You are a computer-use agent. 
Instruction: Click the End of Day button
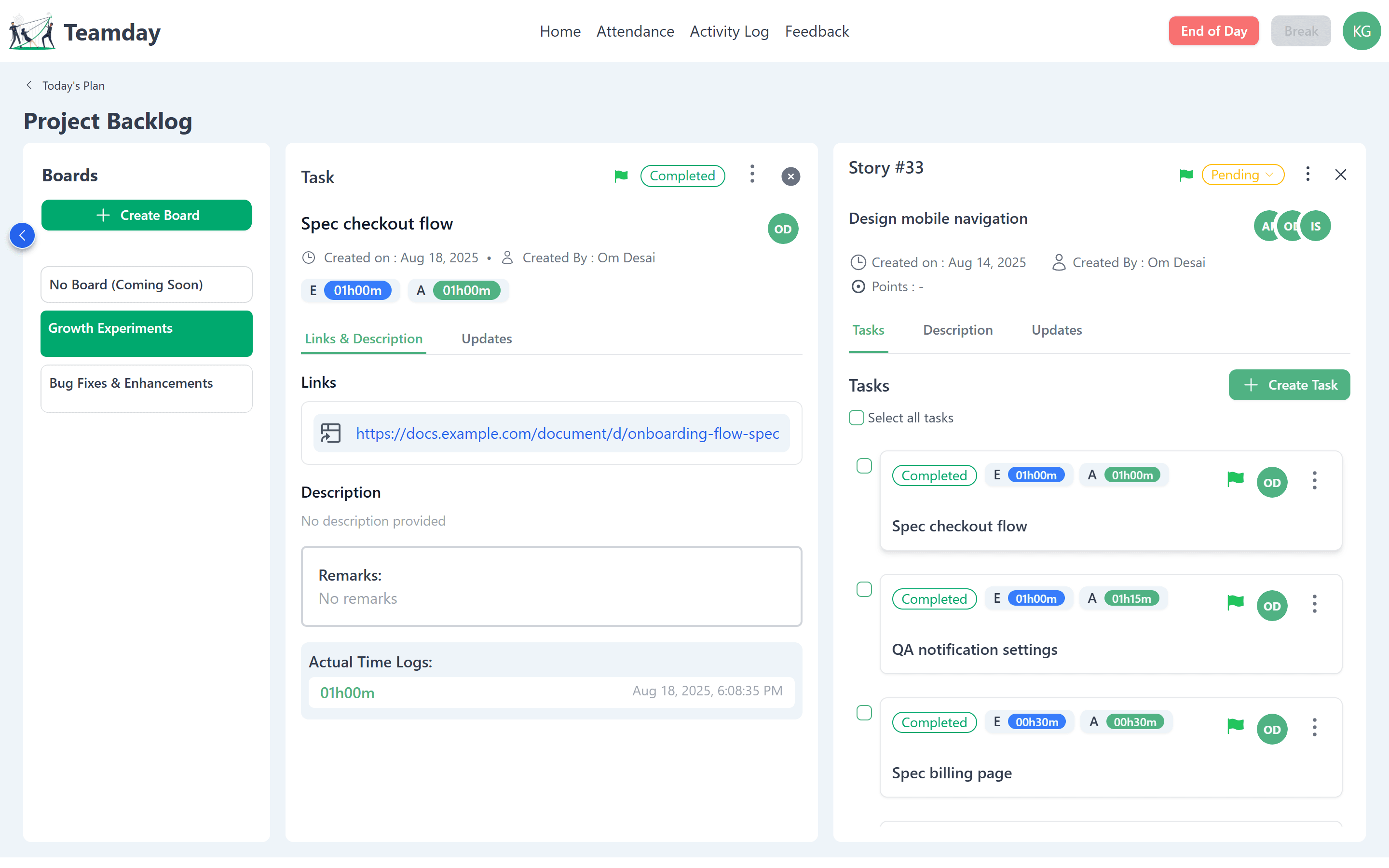pyautogui.click(x=1213, y=31)
